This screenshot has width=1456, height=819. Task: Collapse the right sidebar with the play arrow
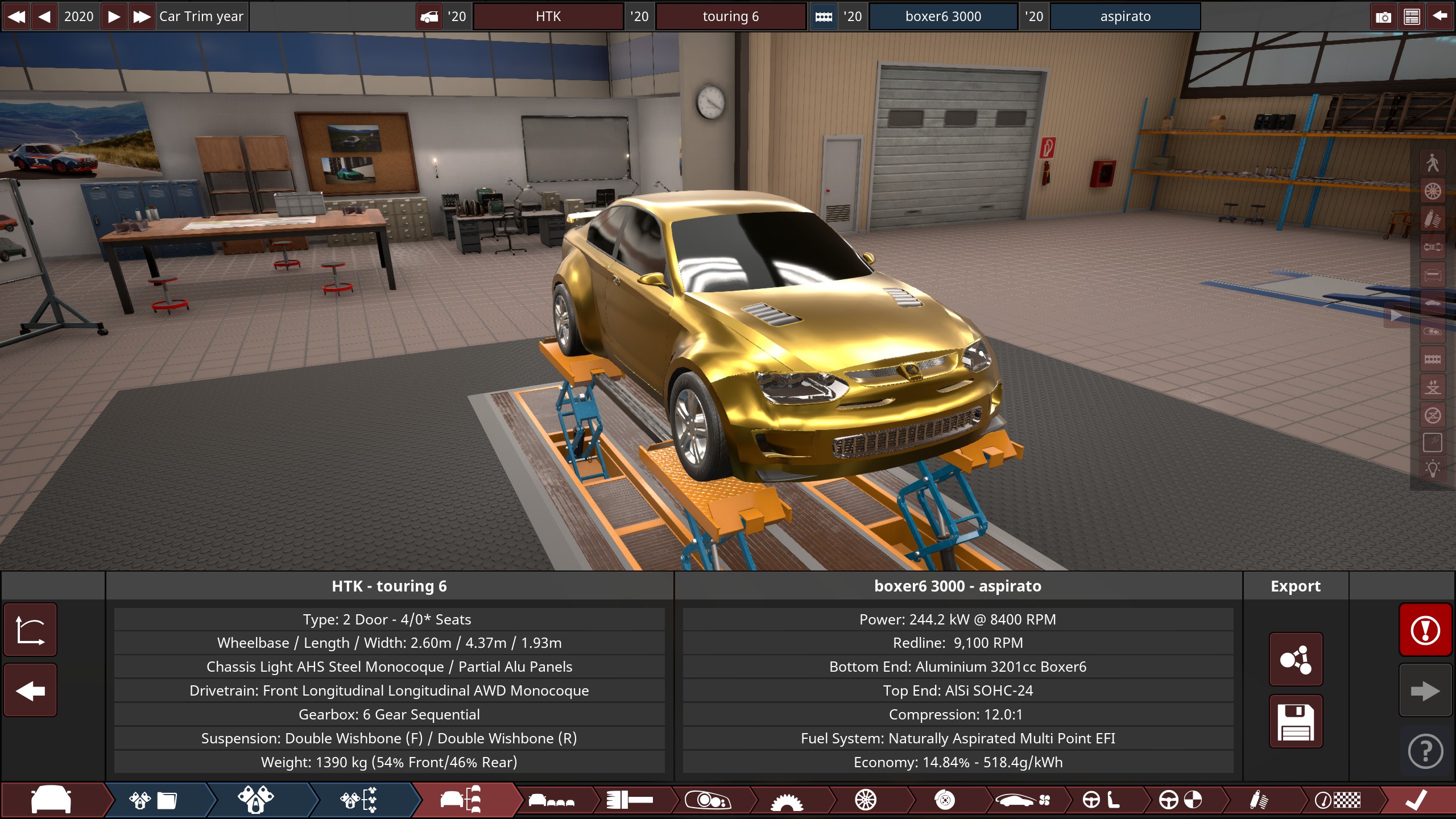coord(1397,316)
